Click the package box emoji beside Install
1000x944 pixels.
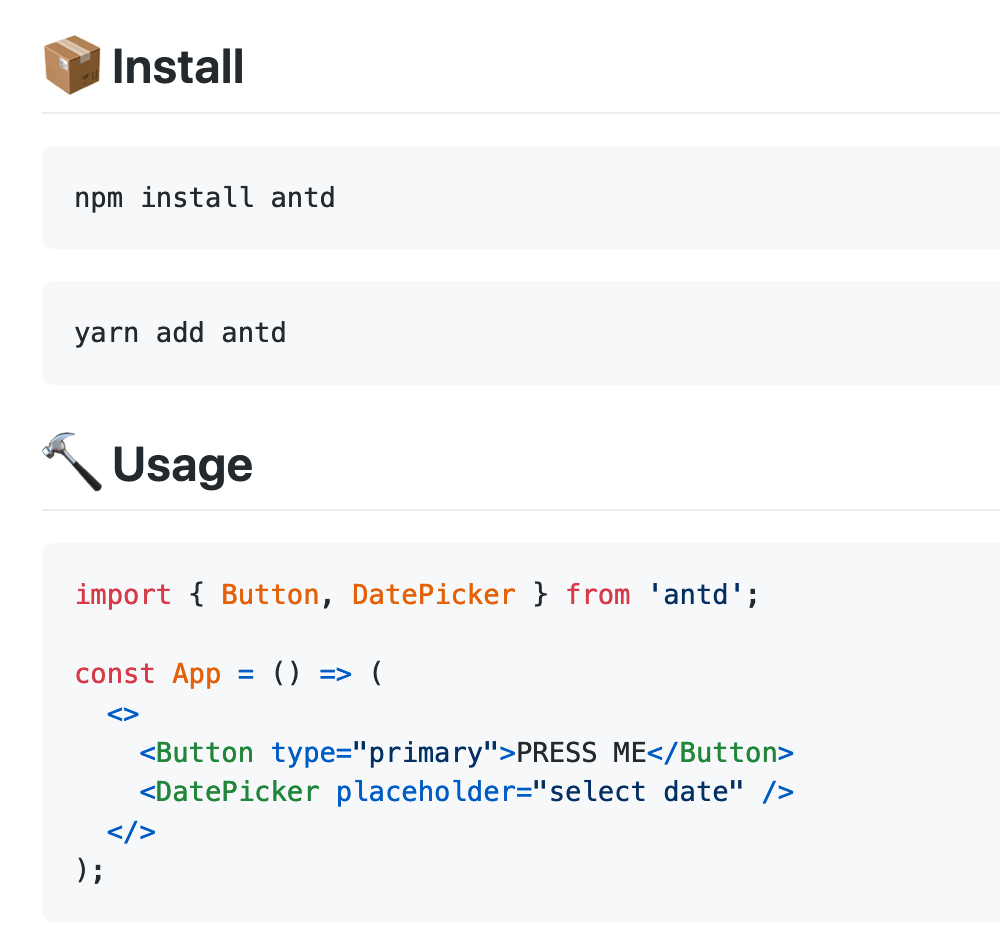pos(72,65)
